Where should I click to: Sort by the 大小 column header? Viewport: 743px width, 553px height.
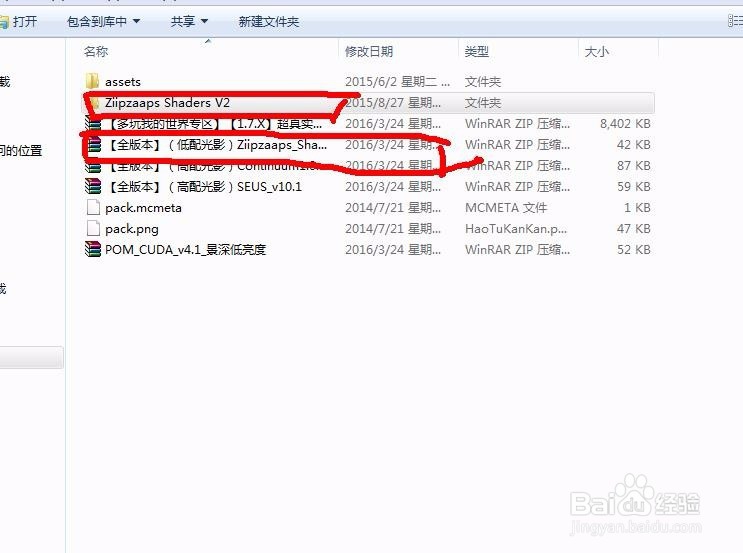point(597,51)
